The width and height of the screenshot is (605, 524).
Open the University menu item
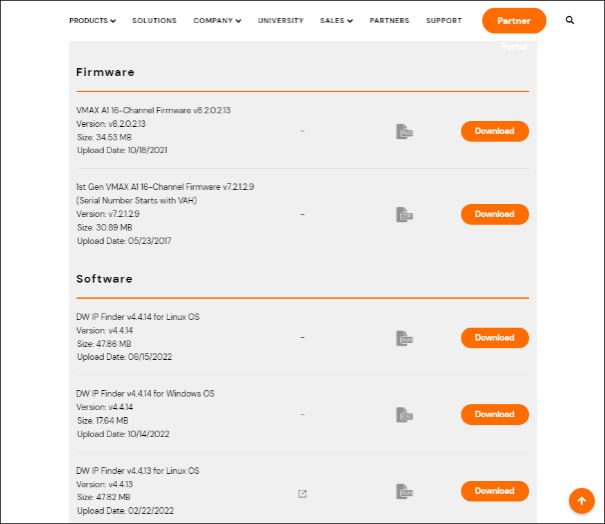(x=281, y=20)
